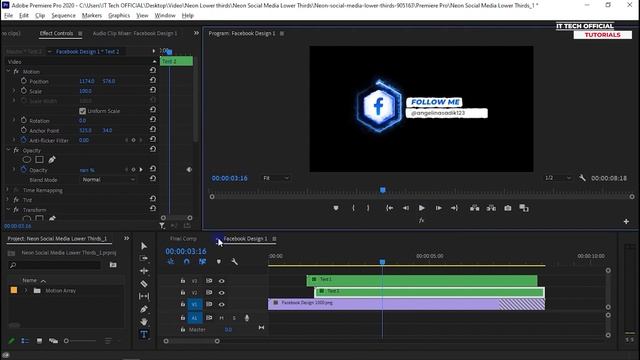Screen dimensions: 640x360
Task: Toggle animation stopwatch for Rotation
Action: coord(24,120)
